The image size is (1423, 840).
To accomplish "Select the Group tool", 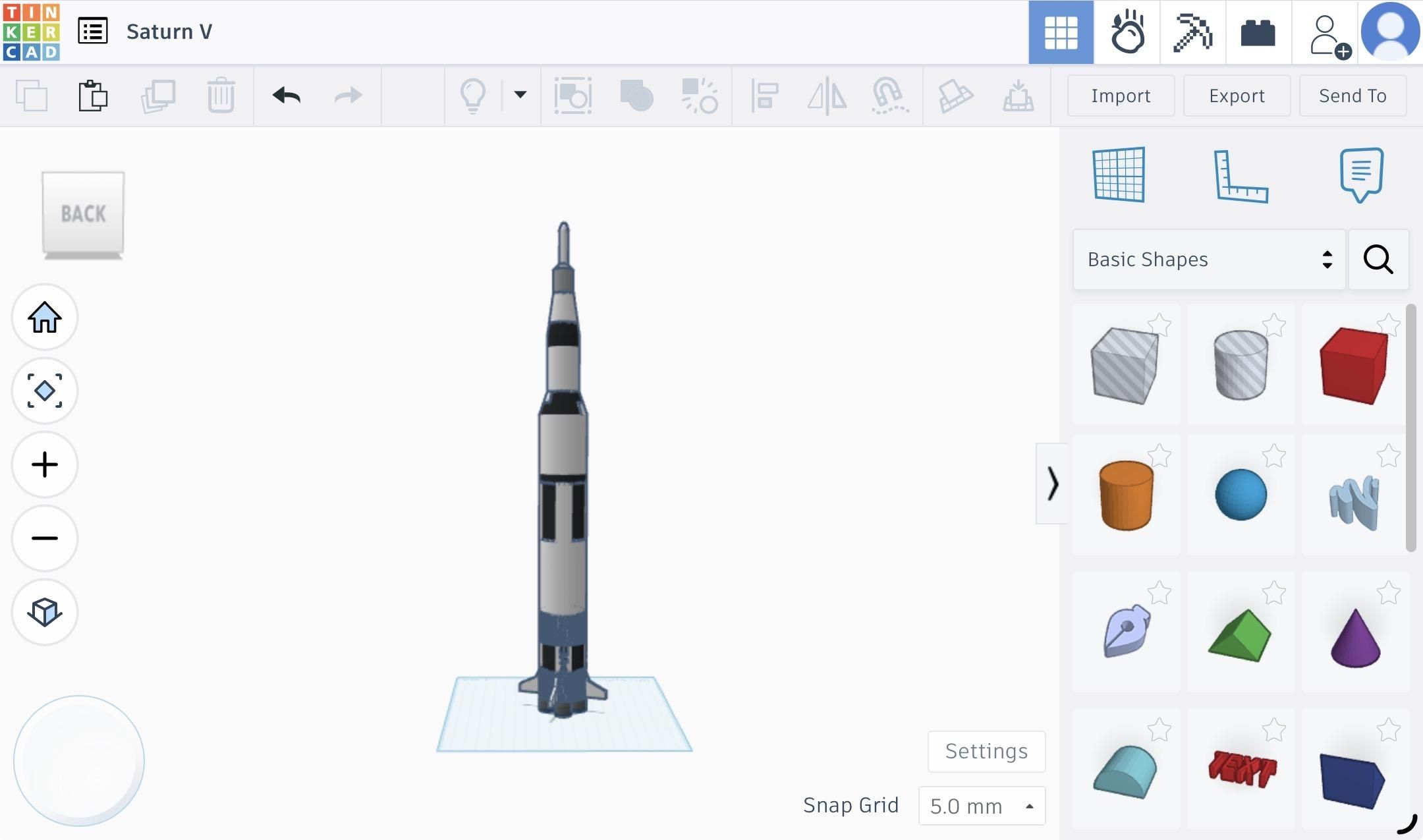I will click(635, 96).
